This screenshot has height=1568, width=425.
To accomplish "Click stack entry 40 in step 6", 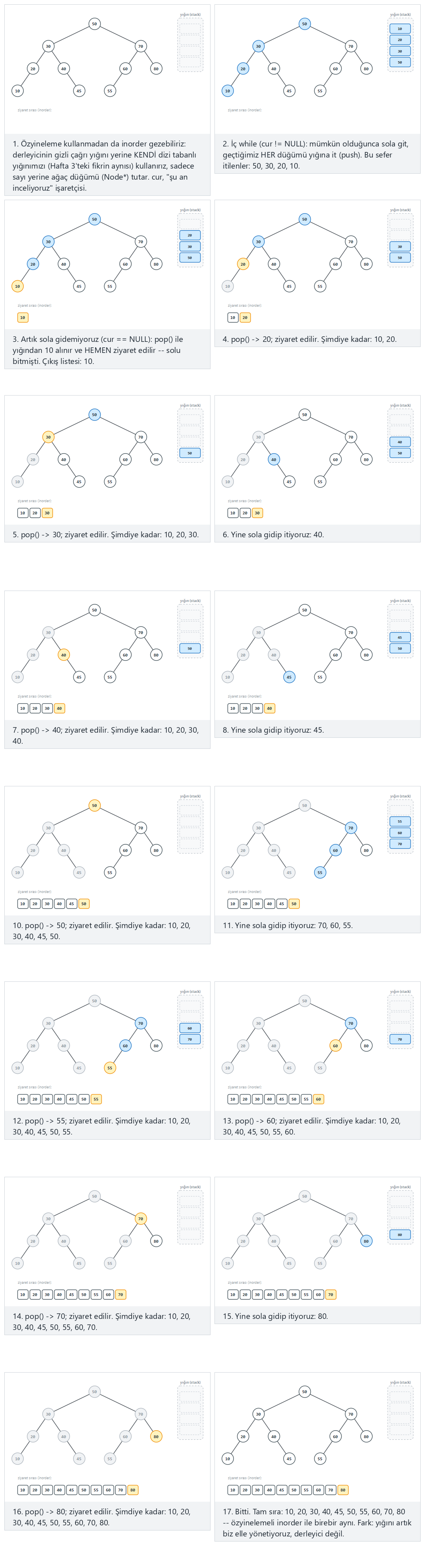I will click(x=400, y=442).
